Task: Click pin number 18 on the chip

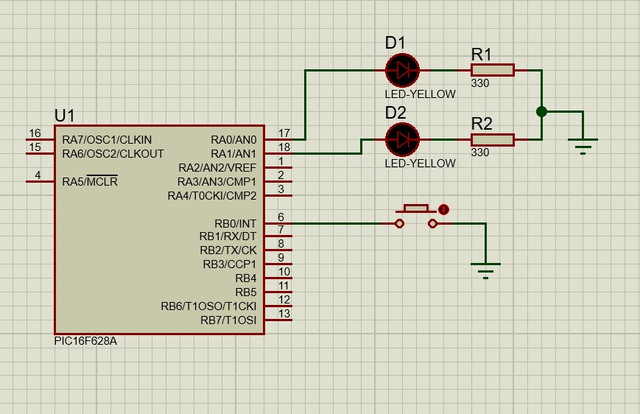Action: 284,147
